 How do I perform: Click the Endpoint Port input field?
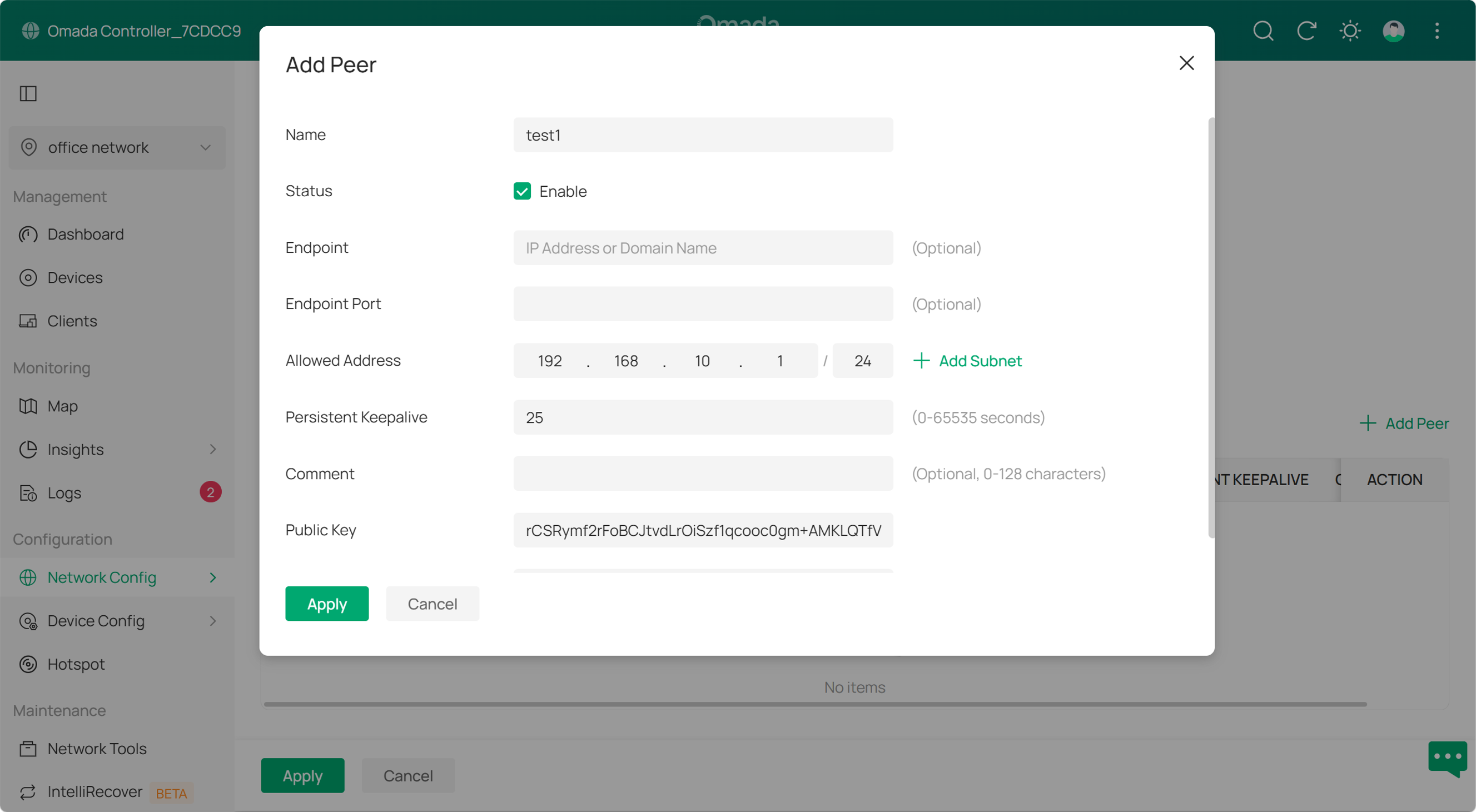tap(703, 303)
